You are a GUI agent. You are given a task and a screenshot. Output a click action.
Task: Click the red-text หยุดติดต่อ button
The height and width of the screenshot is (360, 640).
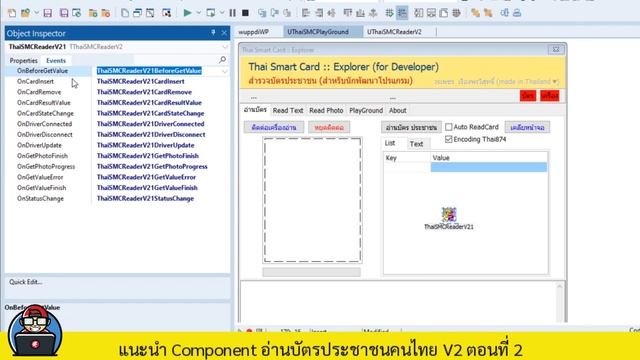coord(329,127)
